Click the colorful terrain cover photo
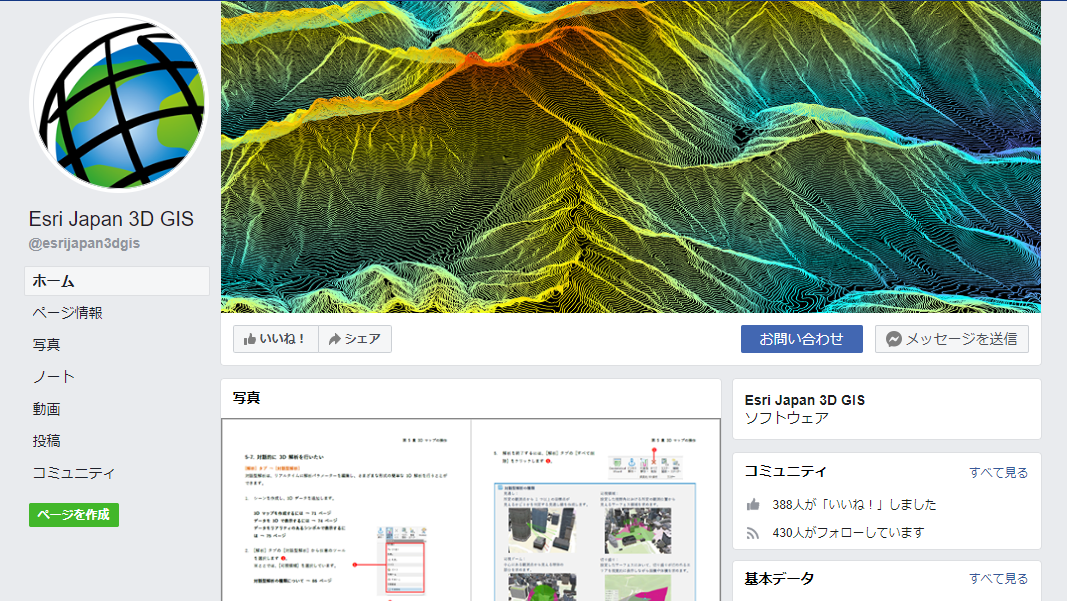The image size is (1067, 601). (630, 157)
